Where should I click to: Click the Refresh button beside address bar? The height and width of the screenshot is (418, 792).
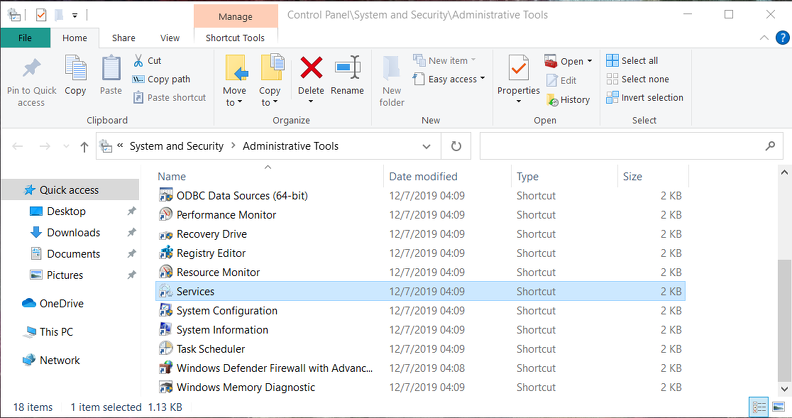[x=456, y=146]
